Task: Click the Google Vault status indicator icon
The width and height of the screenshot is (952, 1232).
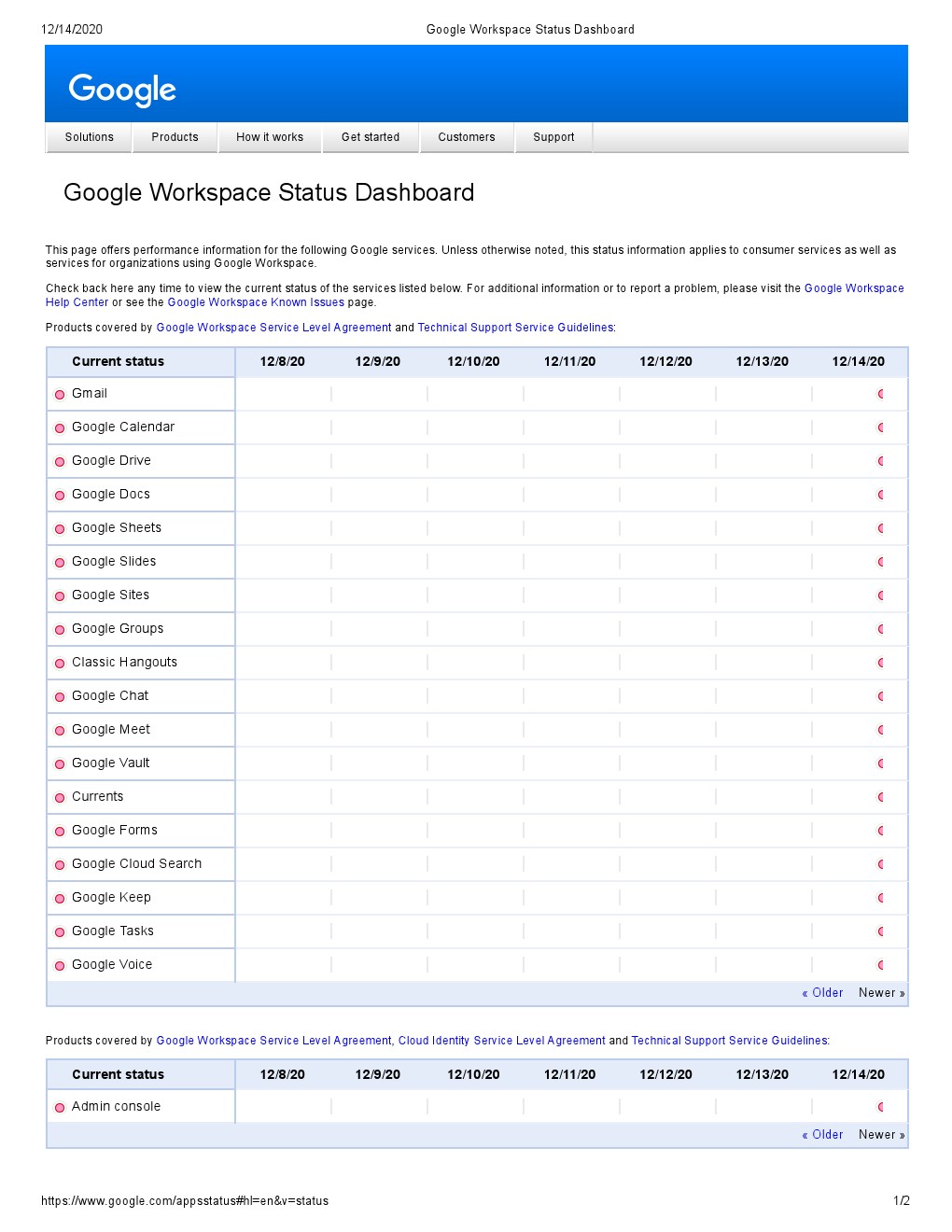Action: point(60,764)
